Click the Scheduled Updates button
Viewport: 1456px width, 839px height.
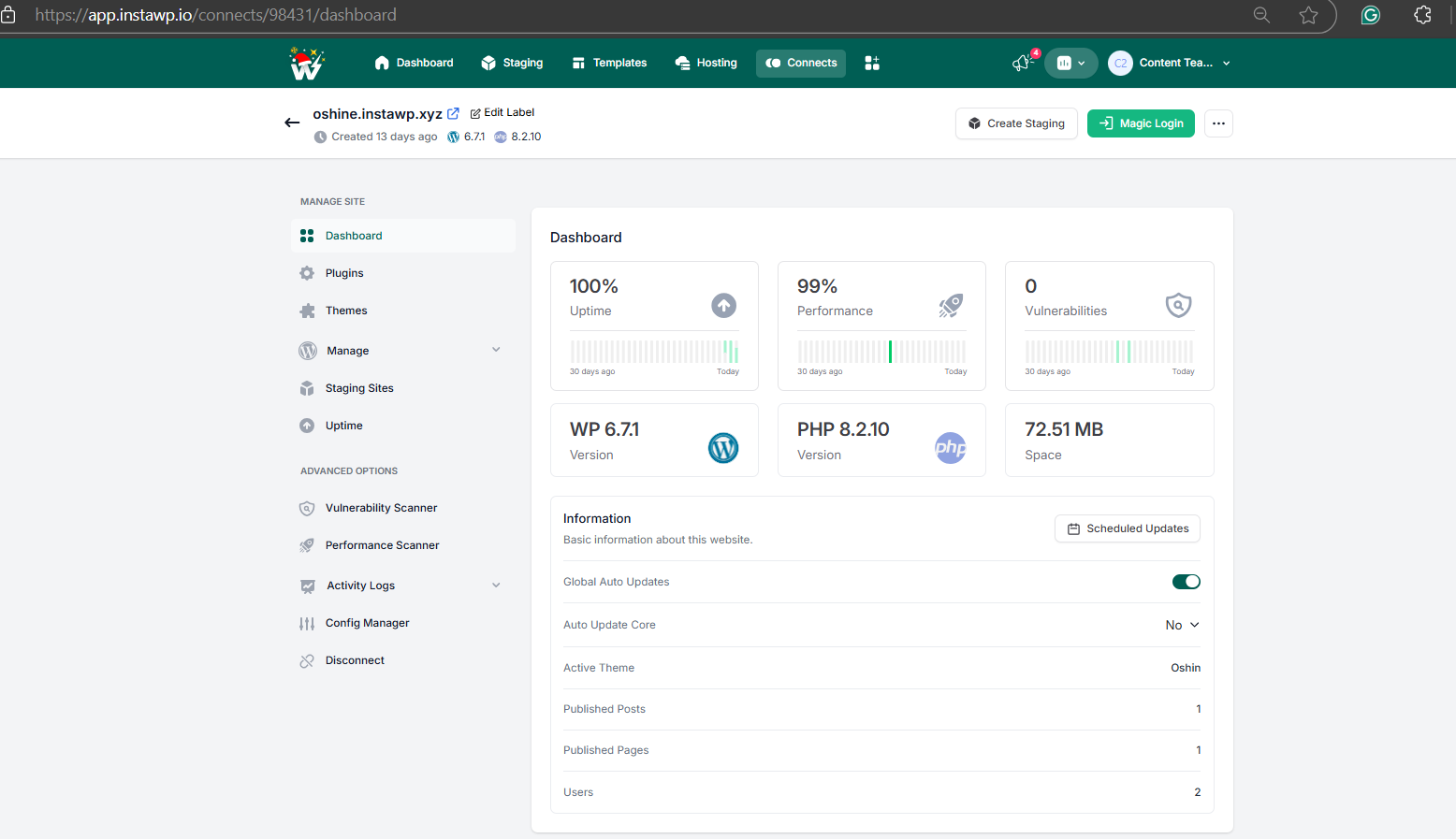point(1128,528)
